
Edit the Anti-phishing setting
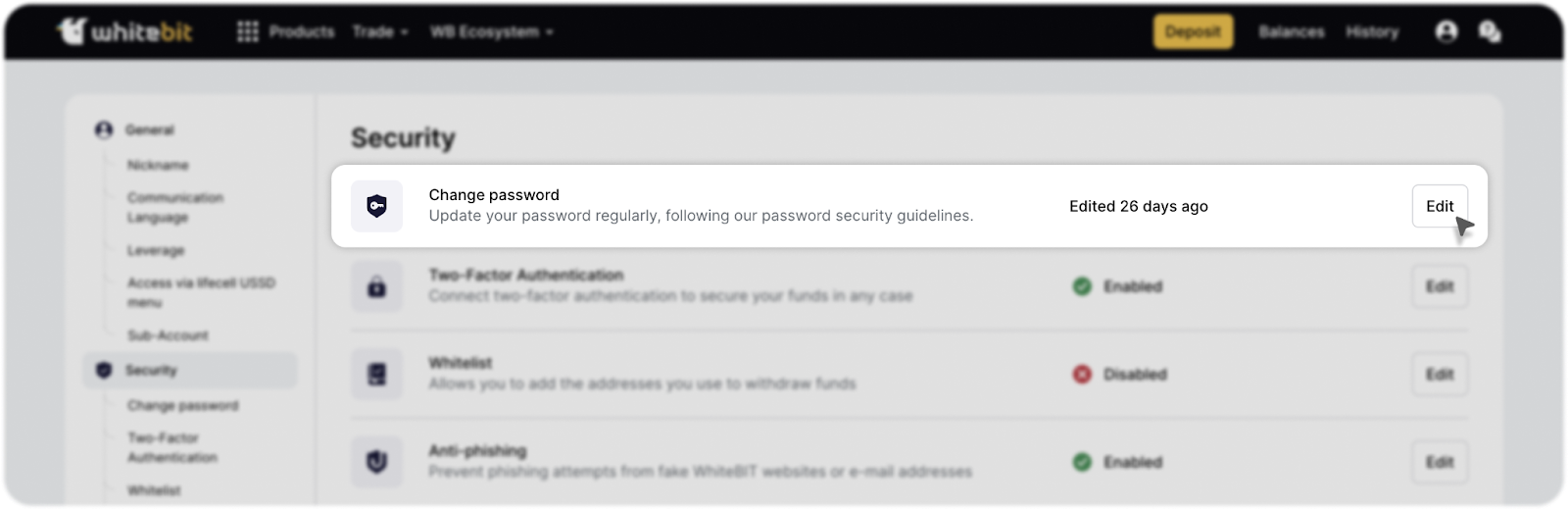tap(1439, 461)
